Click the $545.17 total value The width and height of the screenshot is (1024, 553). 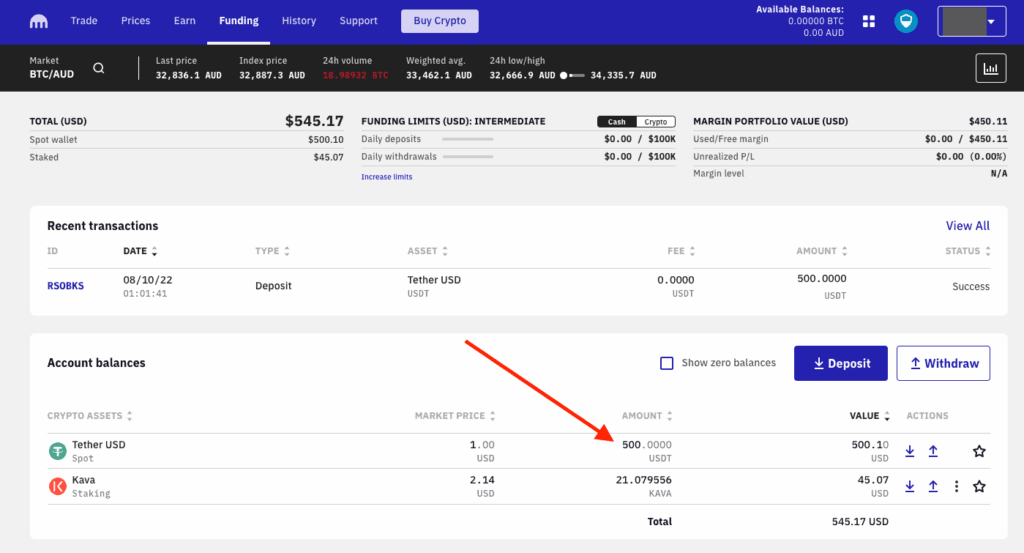pyautogui.click(x=314, y=121)
